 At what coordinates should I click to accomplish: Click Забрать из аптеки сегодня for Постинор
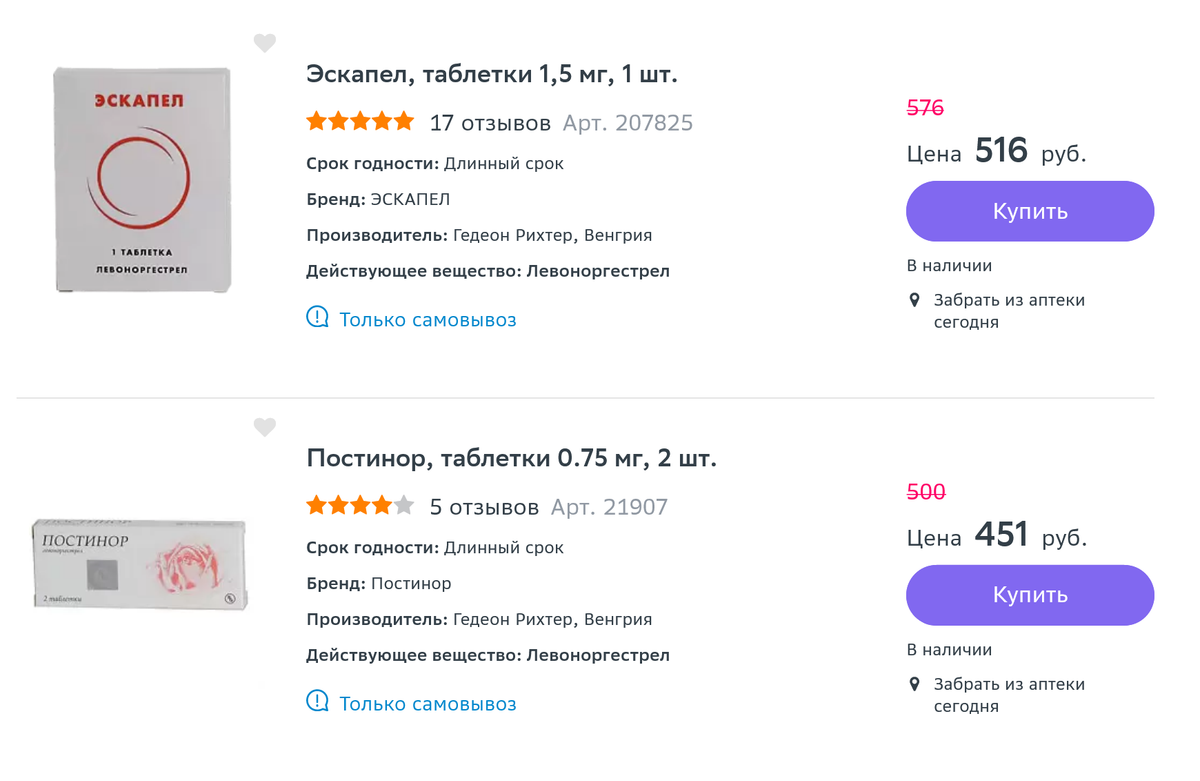pos(1008,695)
